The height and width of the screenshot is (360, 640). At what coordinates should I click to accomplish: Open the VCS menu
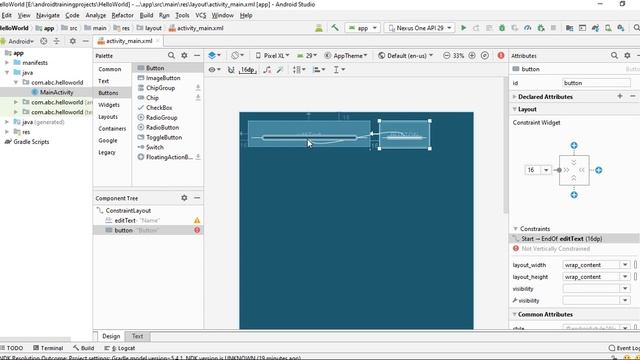point(201,15)
